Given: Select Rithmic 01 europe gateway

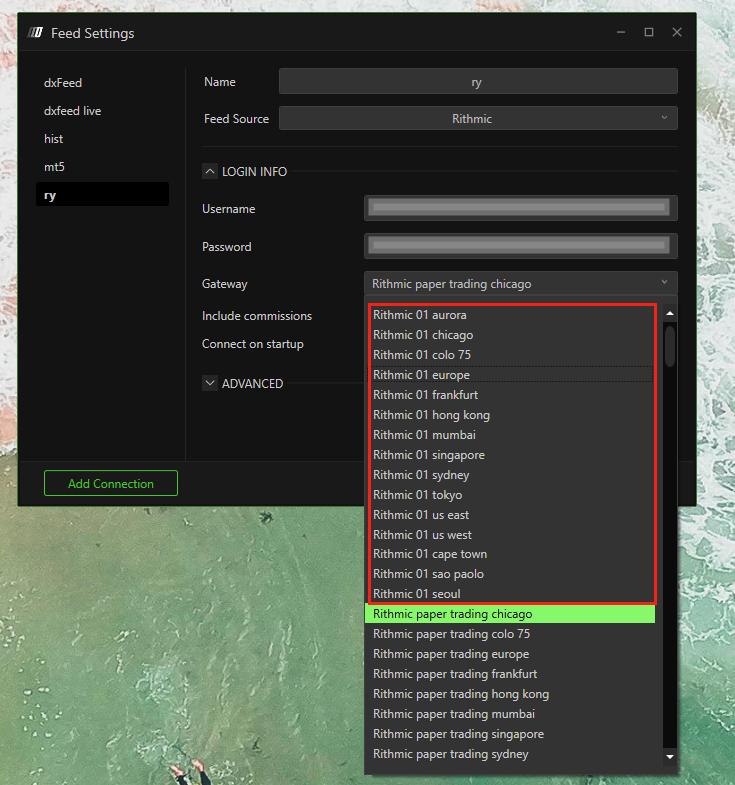Looking at the screenshot, I should (x=421, y=375).
